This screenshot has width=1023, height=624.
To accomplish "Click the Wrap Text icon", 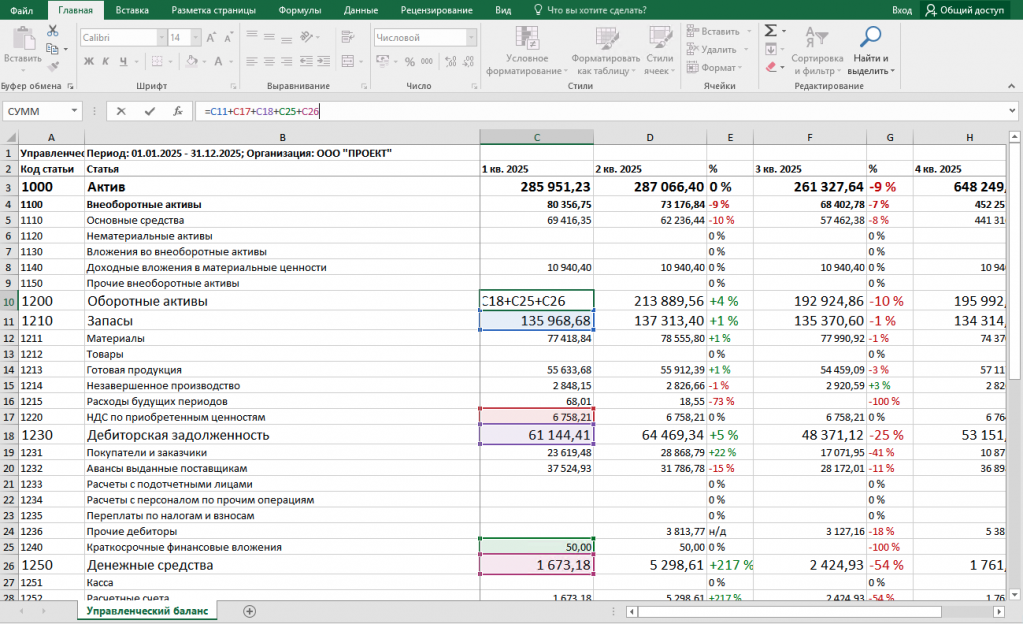I will 348,37.
